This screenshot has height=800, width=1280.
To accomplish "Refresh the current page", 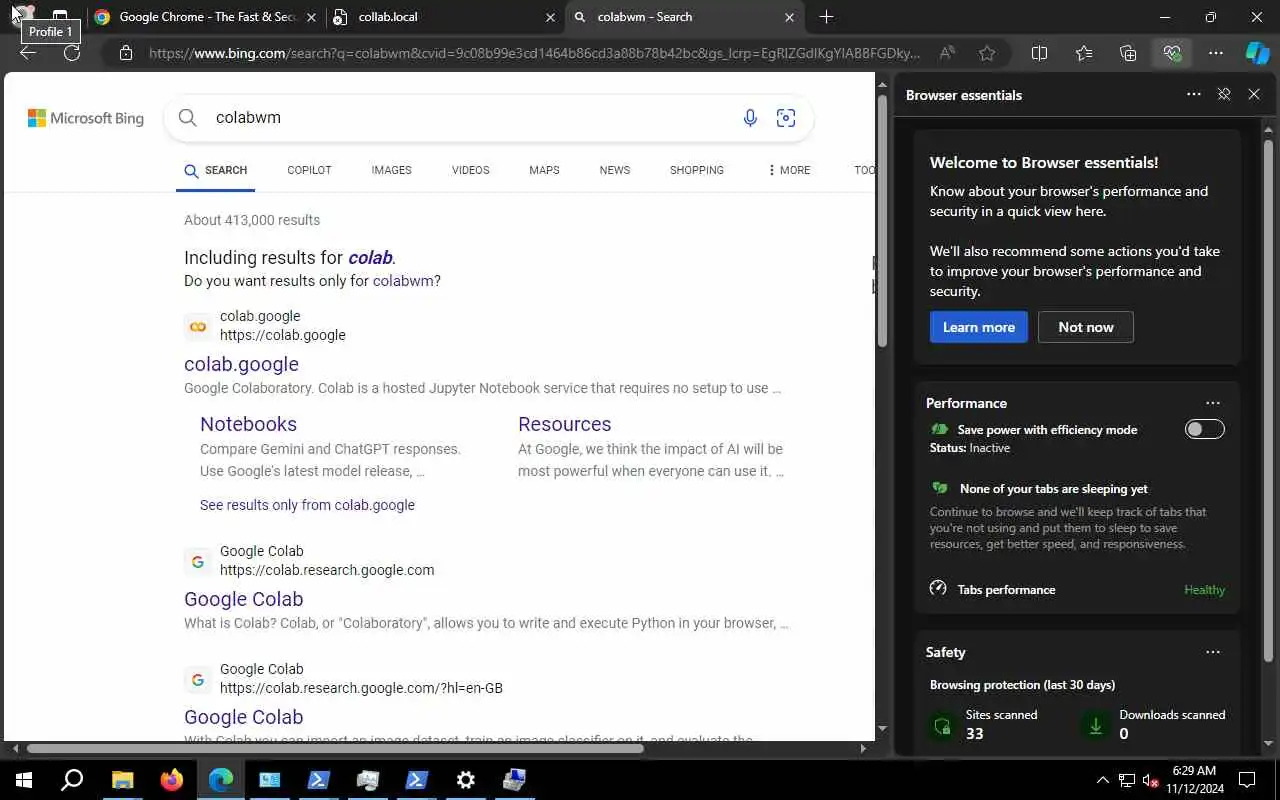I will pyautogui.click(x=72, y=53).
